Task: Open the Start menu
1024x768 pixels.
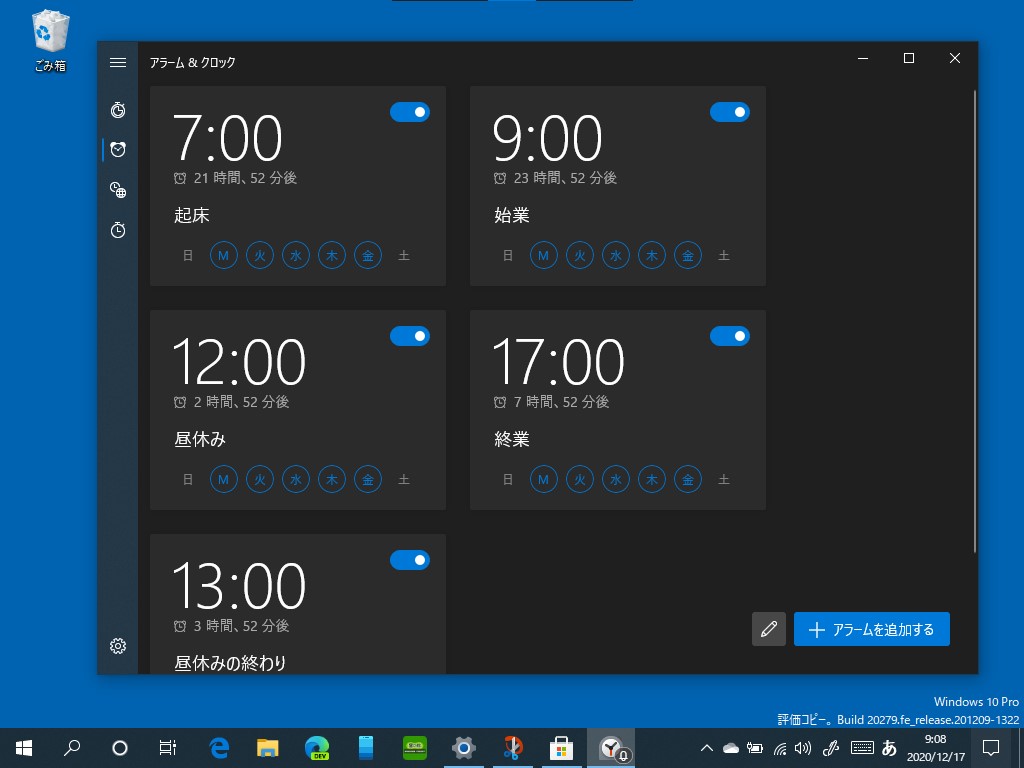Action: click(22, 747)
